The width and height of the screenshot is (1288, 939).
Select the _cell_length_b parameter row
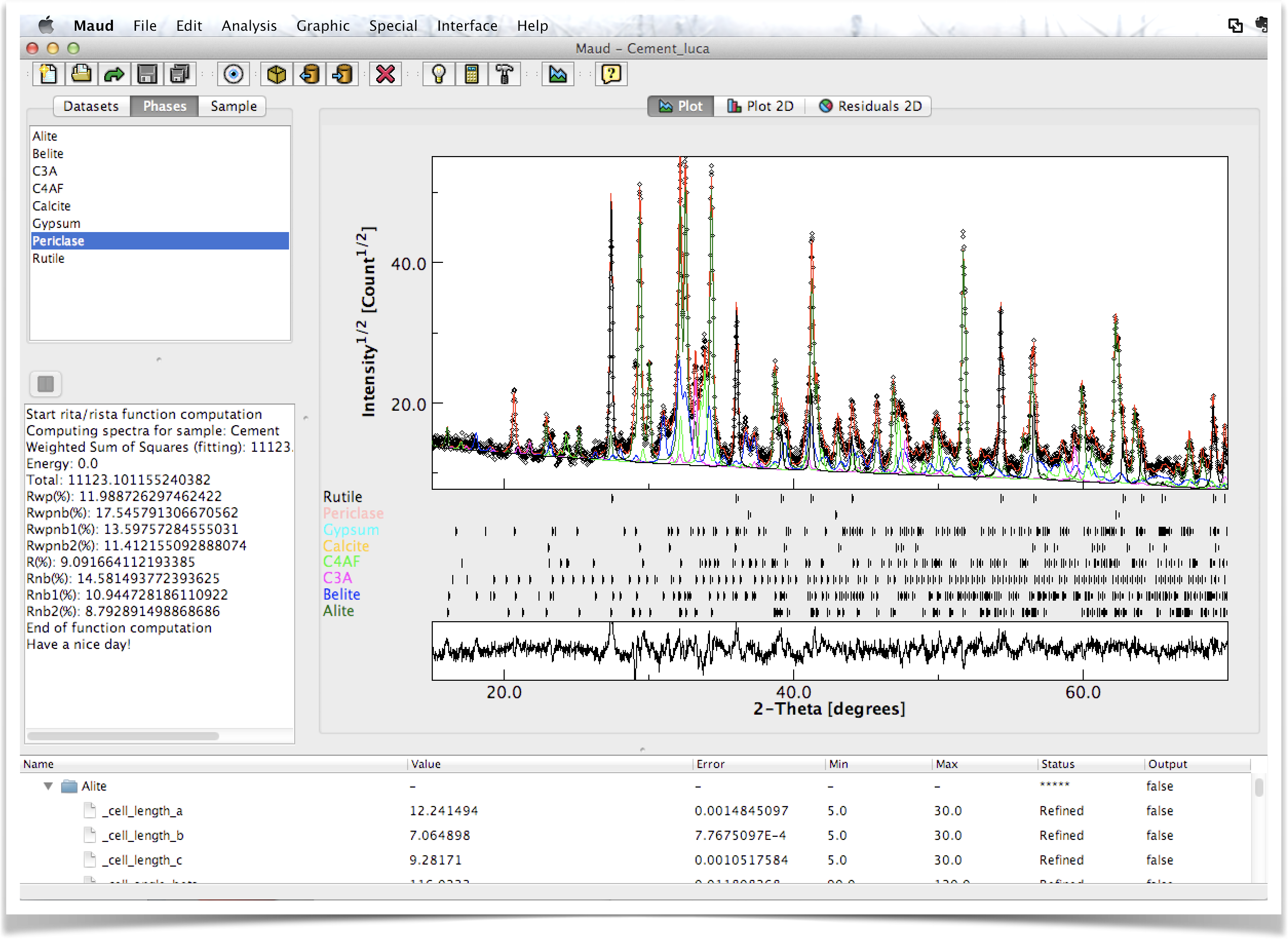tap(635, 836)
